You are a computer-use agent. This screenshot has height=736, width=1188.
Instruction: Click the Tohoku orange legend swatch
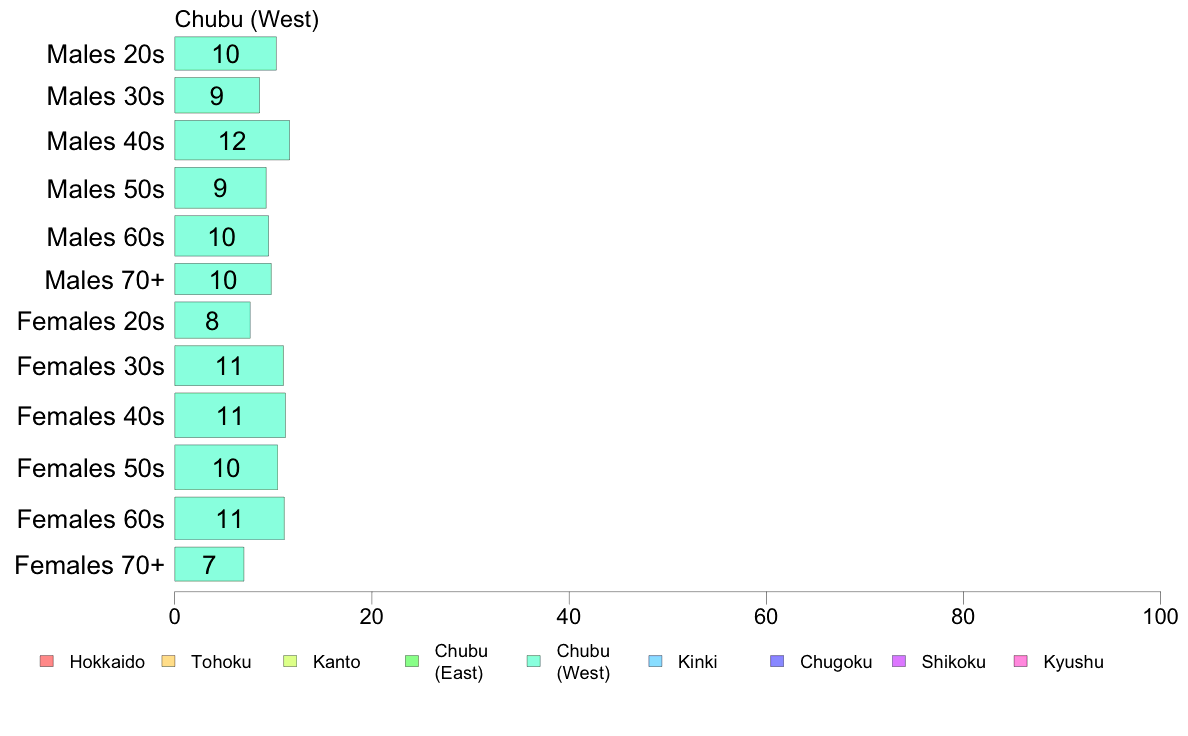click(x=168, y=661)
